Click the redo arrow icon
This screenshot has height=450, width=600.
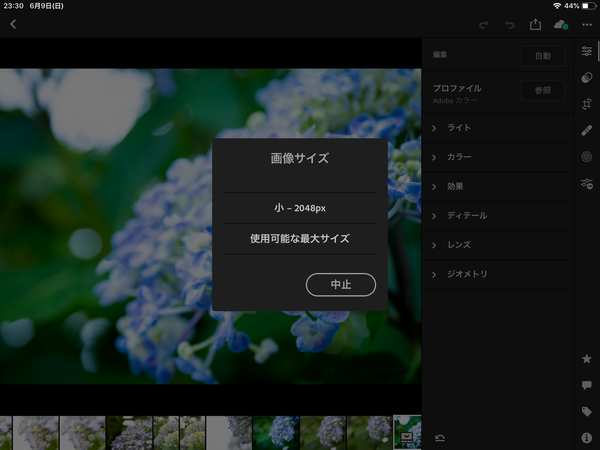pos(484,25)
